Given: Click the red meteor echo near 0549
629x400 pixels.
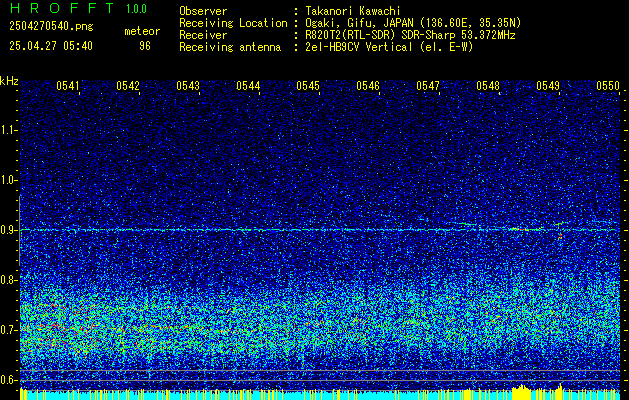Looking at the screenshot, I should [x=560, y=237].
